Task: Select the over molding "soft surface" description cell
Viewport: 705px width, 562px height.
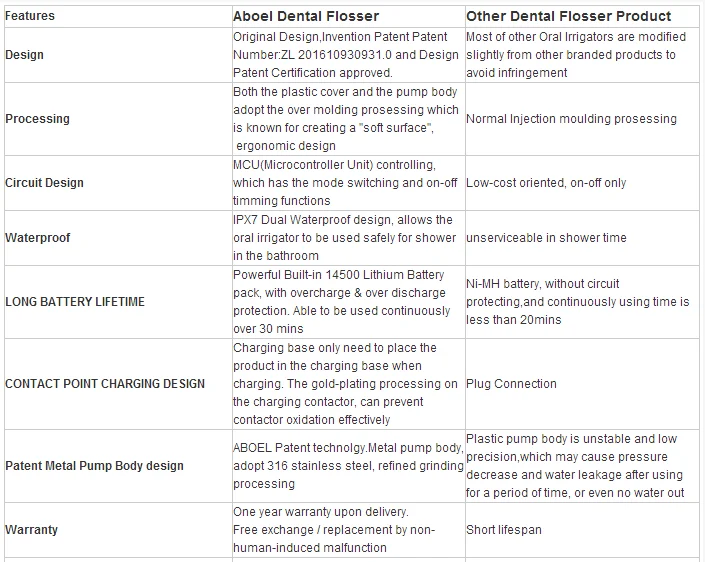Action: (346, 118)
